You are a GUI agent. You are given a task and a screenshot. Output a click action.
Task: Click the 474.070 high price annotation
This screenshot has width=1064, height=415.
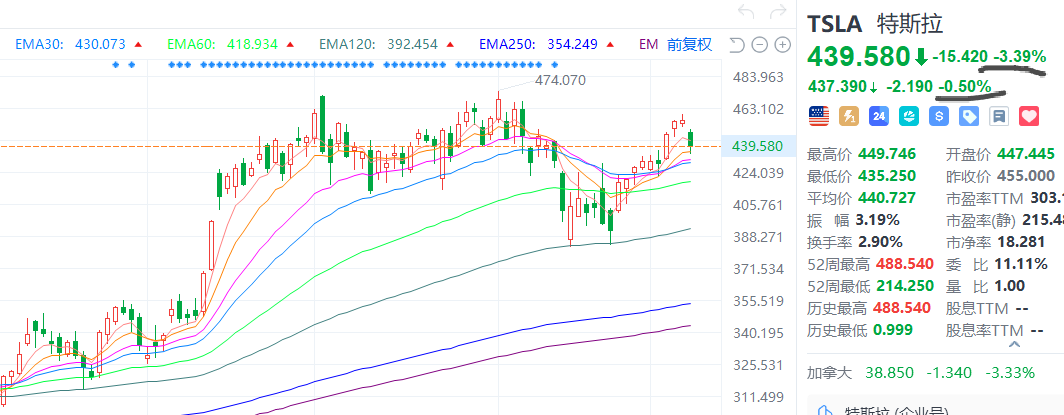click(560, 80)
